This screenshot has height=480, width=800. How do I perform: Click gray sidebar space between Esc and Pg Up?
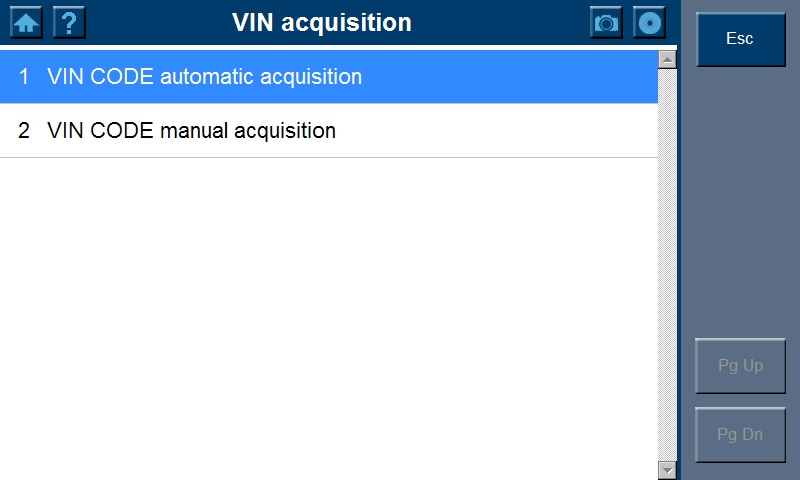pos(740,200)
